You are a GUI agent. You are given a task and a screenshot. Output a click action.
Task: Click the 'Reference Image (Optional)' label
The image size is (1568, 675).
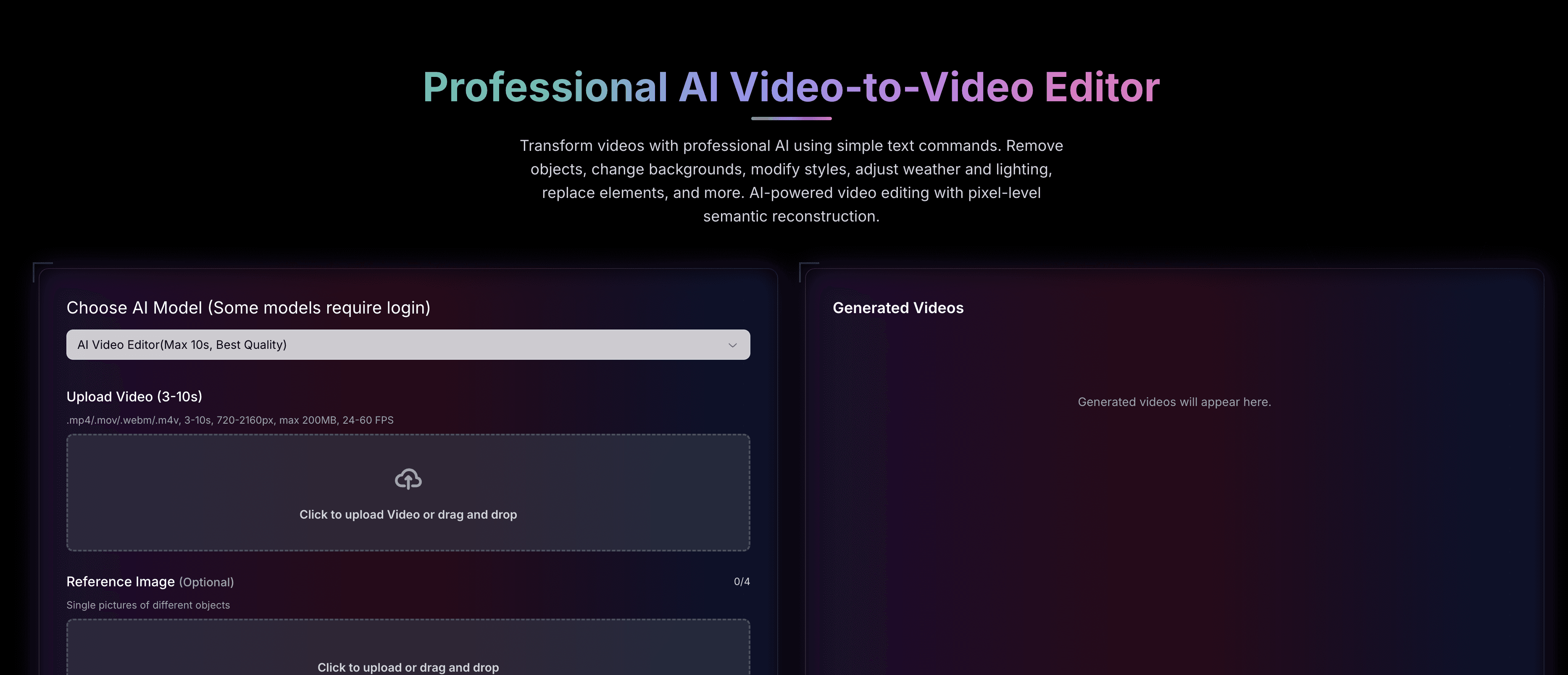point(150,582)
